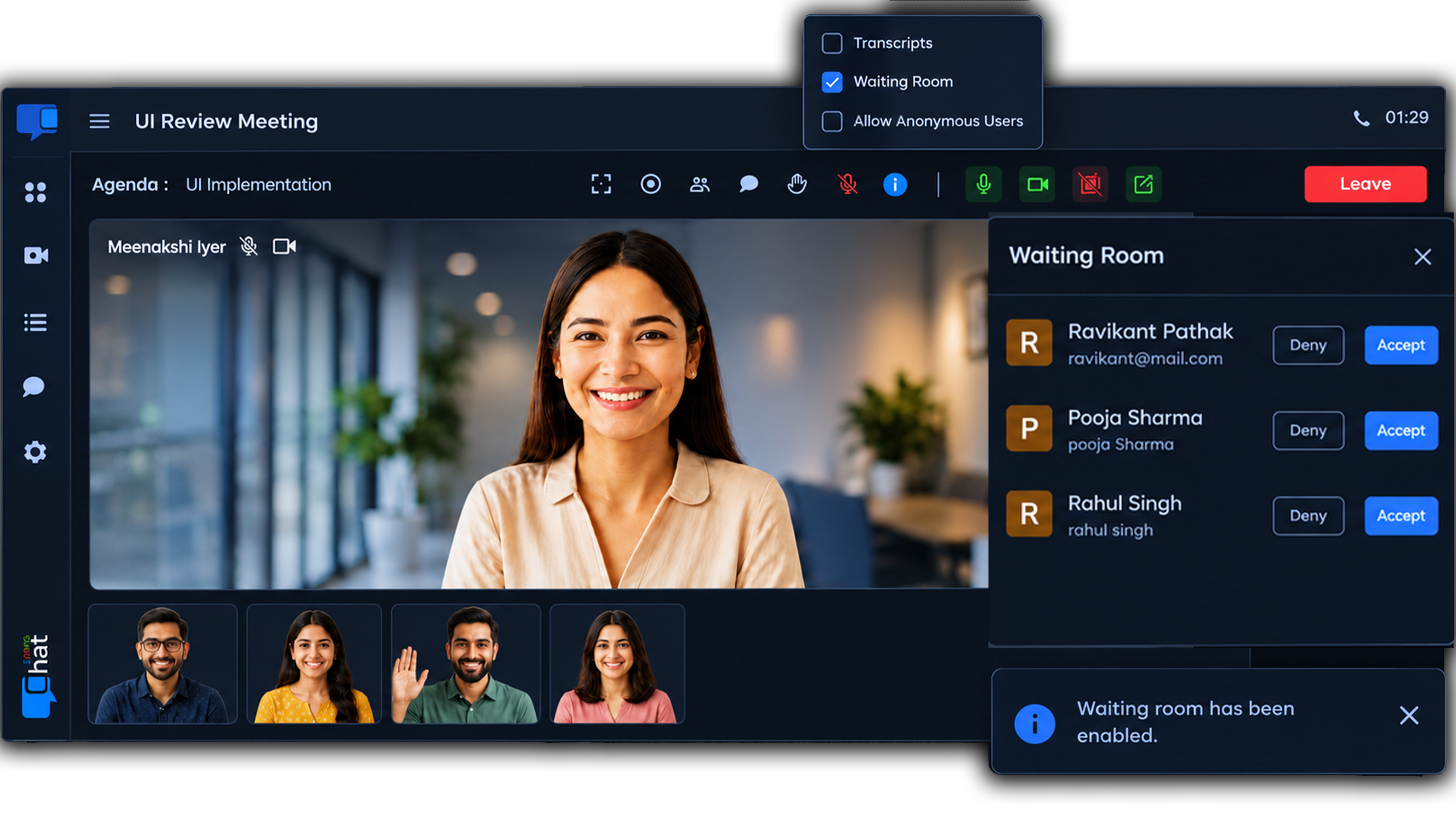Close the Waiting Room panel
This screenshot has width=1456, height=819.
pyautogui.click(x=1423, y=257)
